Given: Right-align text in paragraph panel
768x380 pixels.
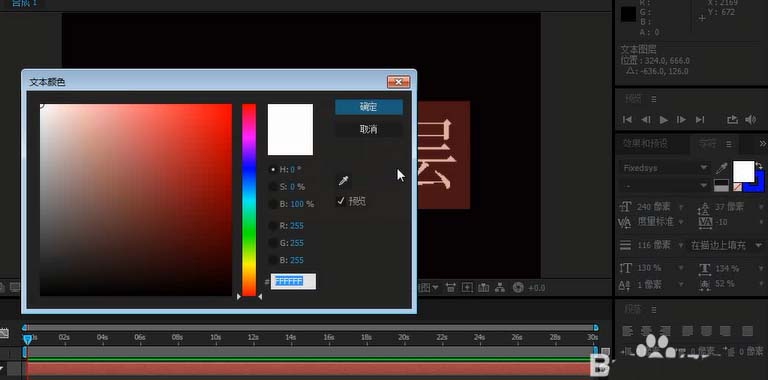Looking at the screenshot, I should pyautogui.click(x=665, y=332).
